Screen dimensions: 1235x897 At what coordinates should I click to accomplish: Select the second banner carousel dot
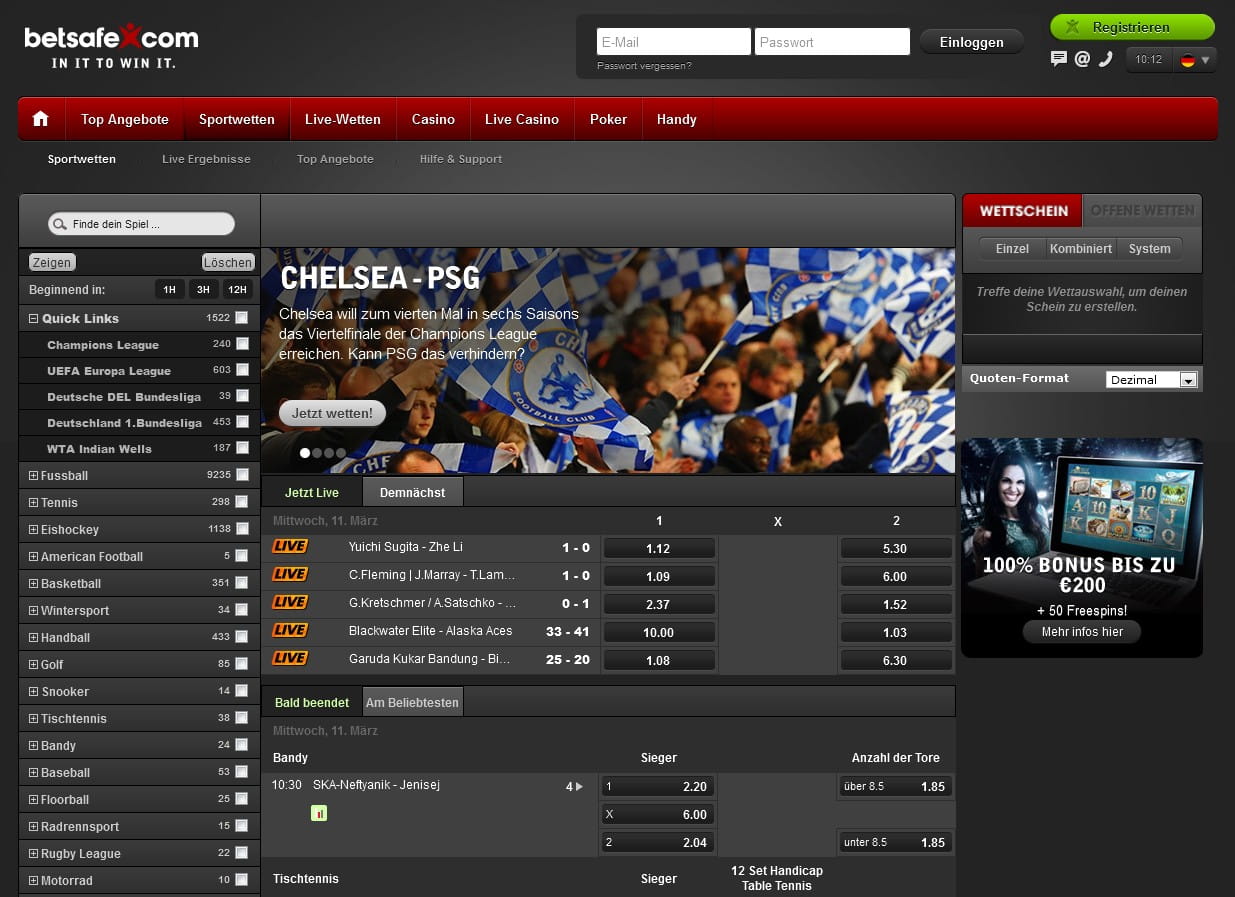tap(317, 453)
